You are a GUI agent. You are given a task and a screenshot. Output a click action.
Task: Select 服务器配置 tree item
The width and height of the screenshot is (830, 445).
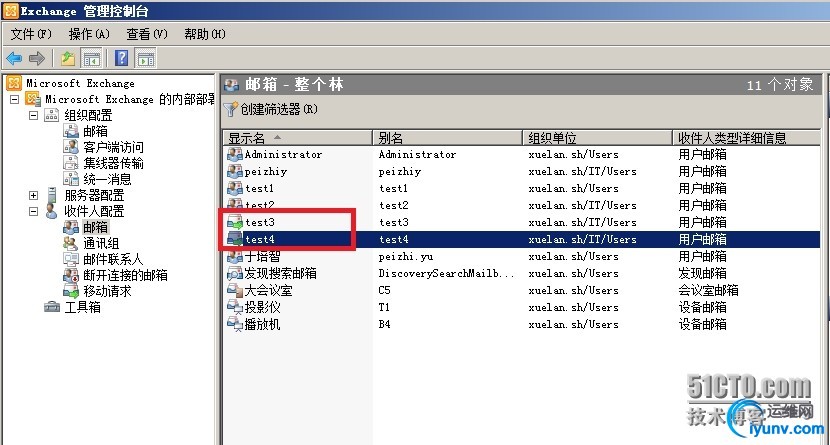[94, 195]
